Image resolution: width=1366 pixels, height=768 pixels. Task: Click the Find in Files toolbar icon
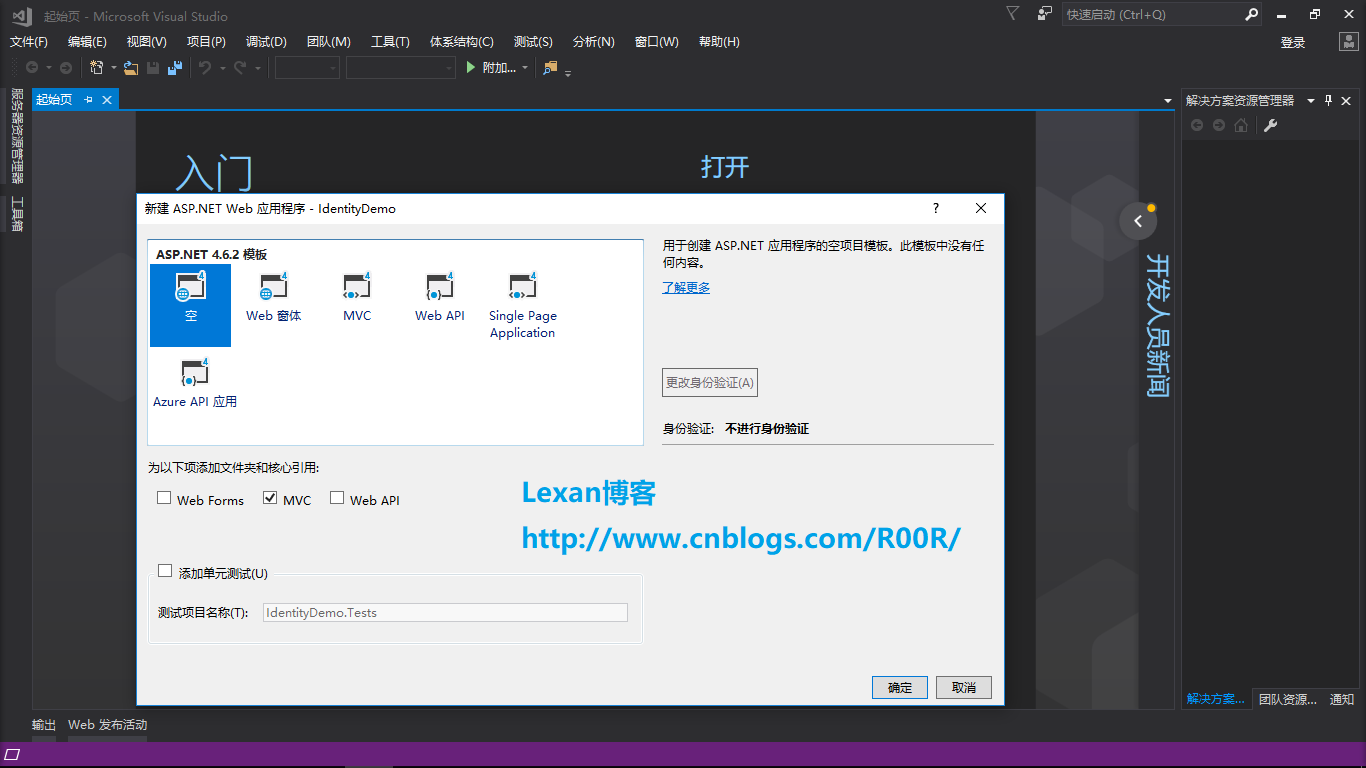click(550, 68)
